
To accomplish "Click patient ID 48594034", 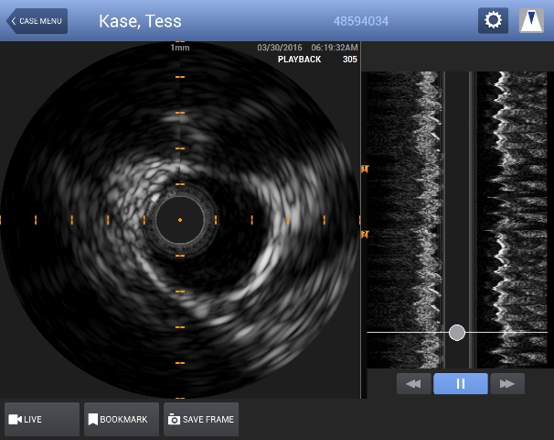I will tap(361, 21).
